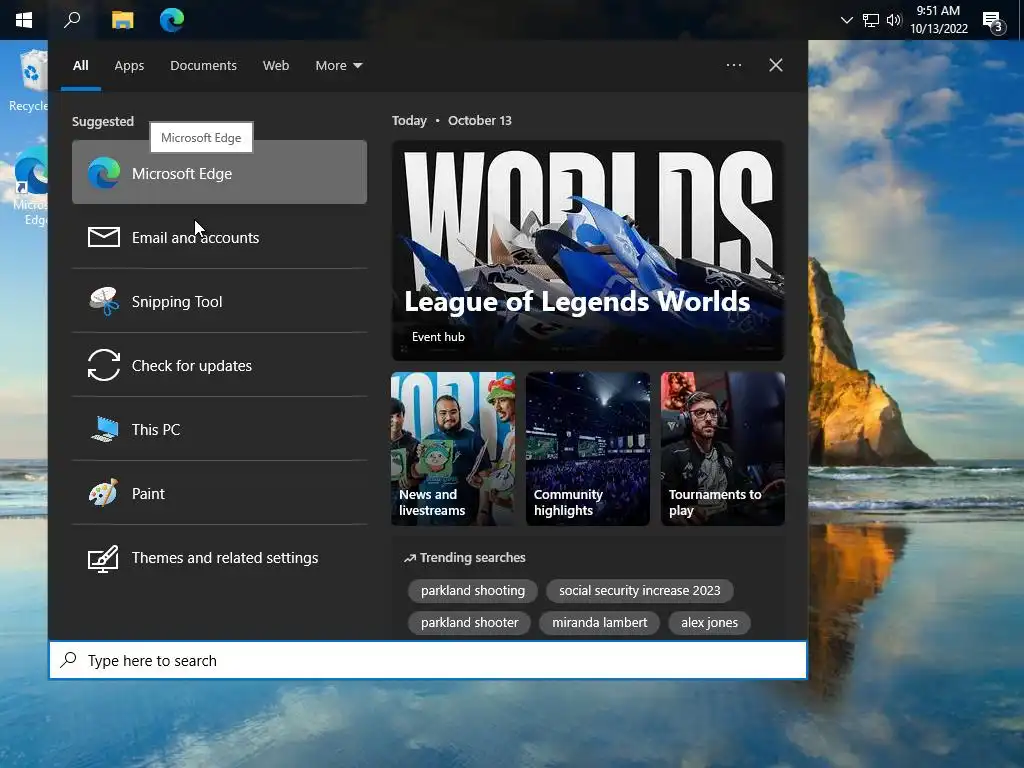The height and width of the screenshot is (768, 1024).
Task: Focus the Type here to search box
Action: [x=428, y=660]
